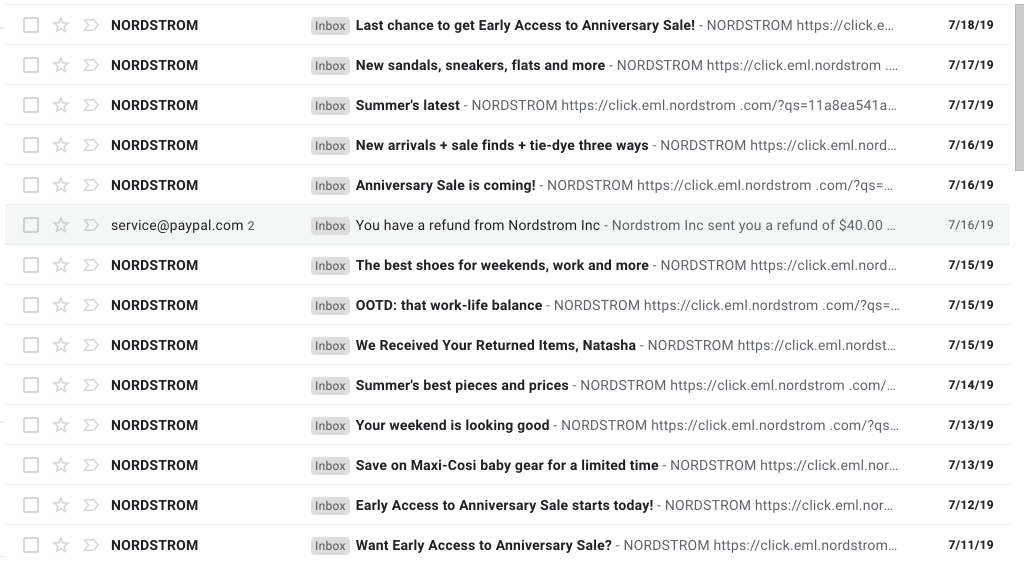Select checkbox for 'Summer's best pieces and prices'
This screenshot has width=1024, height=564.
(31, 385)
